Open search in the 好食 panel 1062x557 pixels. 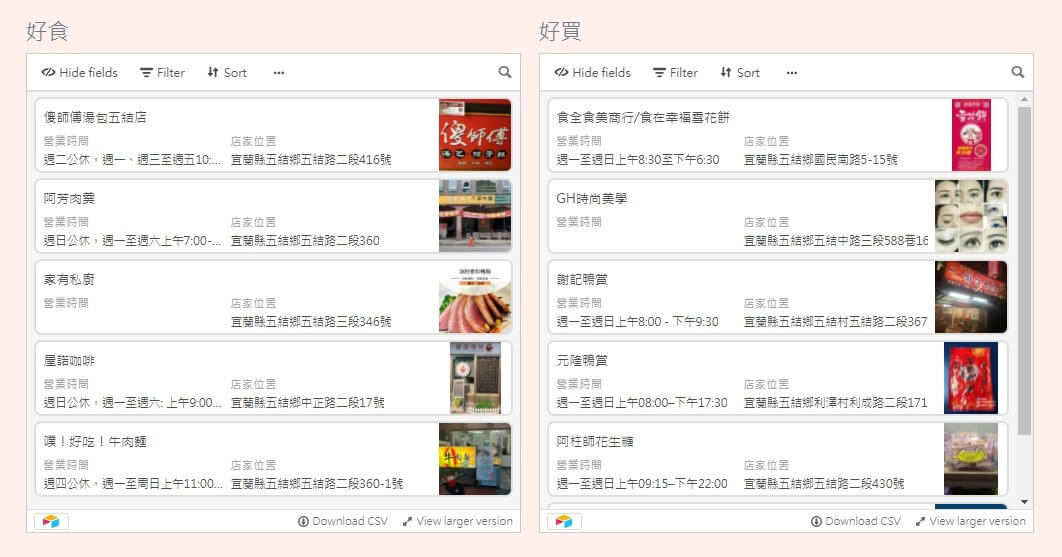505,72
